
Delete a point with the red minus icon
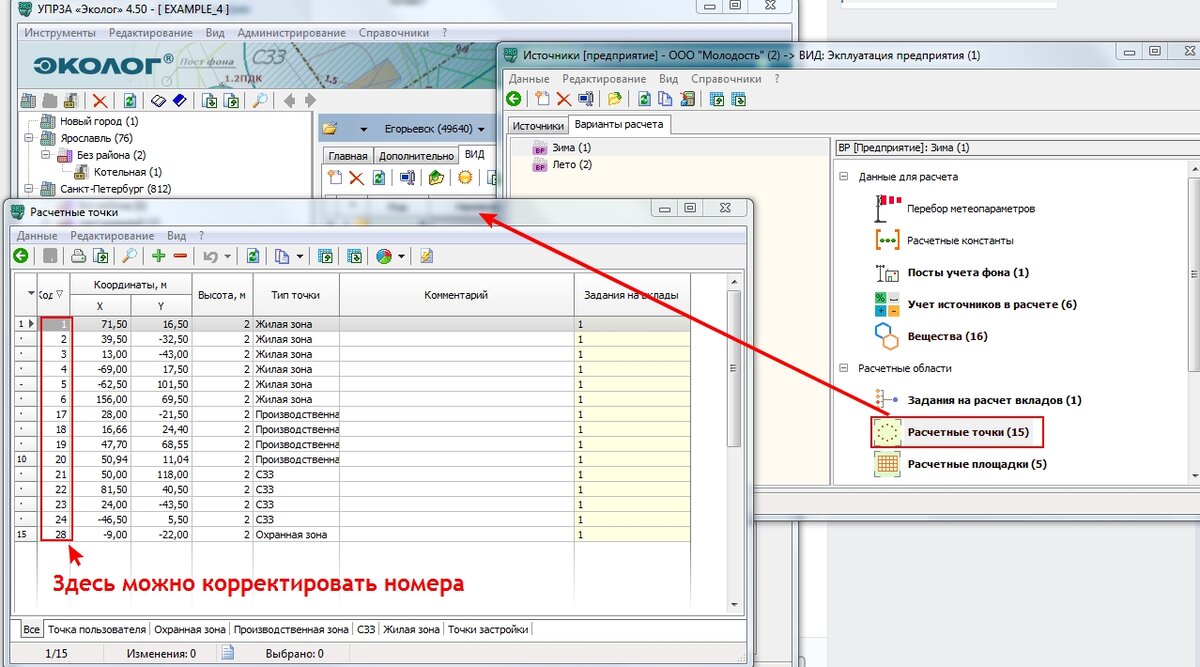(x=181, y=256)
